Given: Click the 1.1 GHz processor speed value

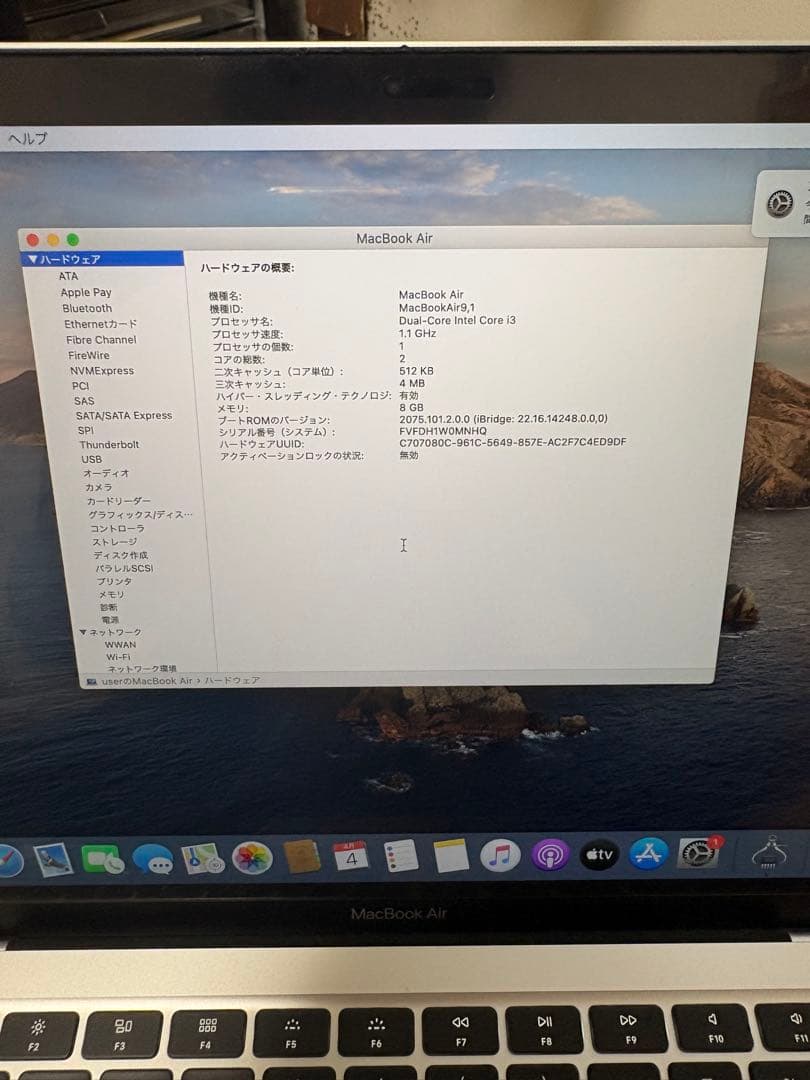Looking at the screenshot, I should tap(417, 333).
